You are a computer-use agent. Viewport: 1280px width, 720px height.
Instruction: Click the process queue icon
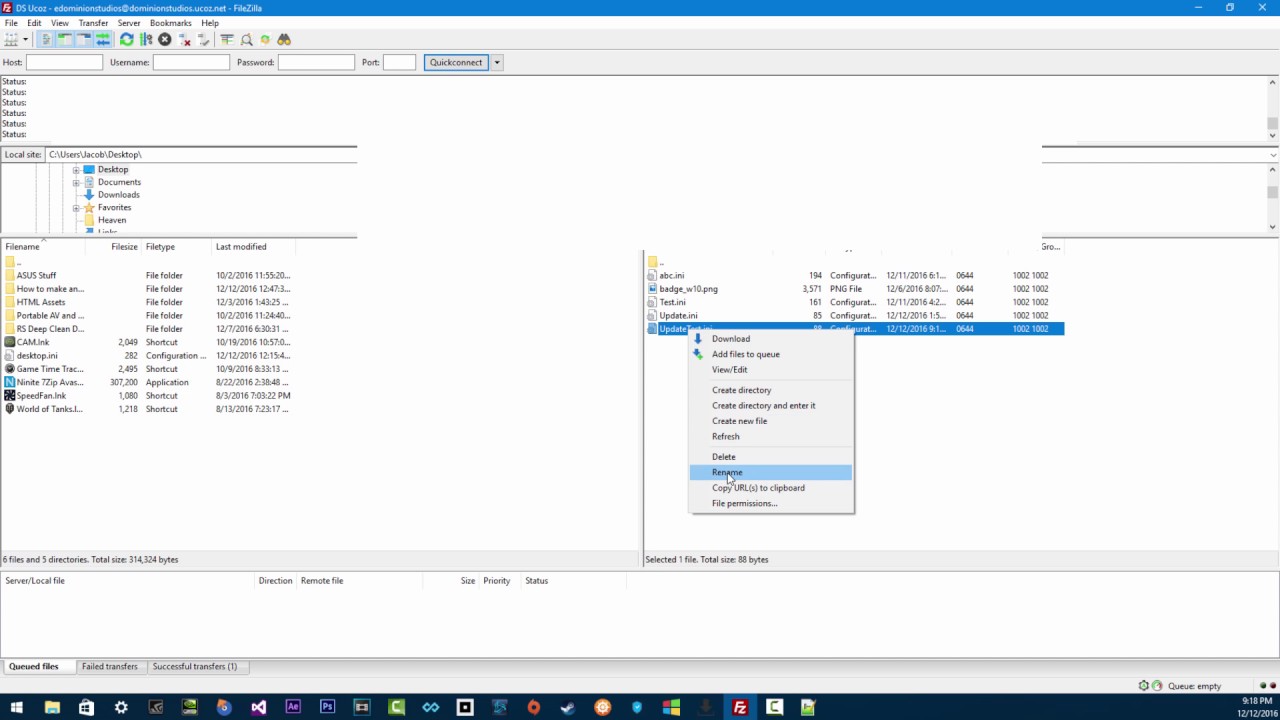(146, 39)
